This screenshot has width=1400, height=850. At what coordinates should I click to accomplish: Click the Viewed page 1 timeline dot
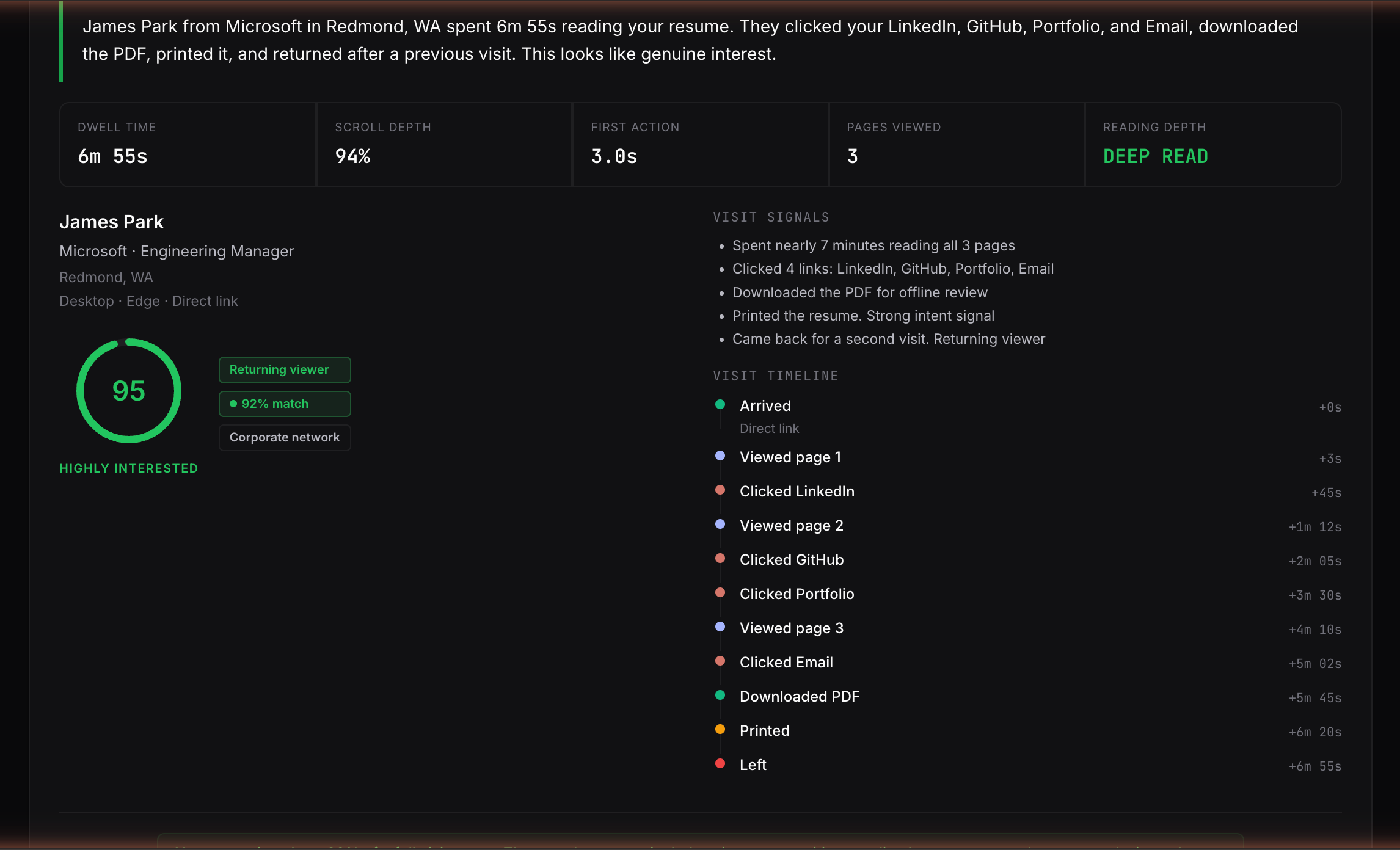(x=720, y=456)
